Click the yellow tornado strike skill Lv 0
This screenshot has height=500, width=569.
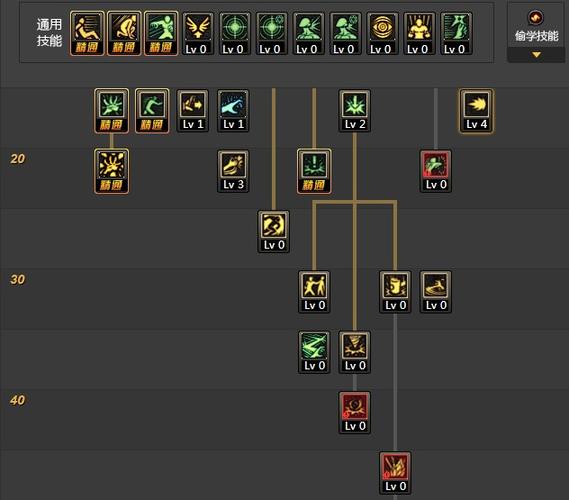point(355,352)
